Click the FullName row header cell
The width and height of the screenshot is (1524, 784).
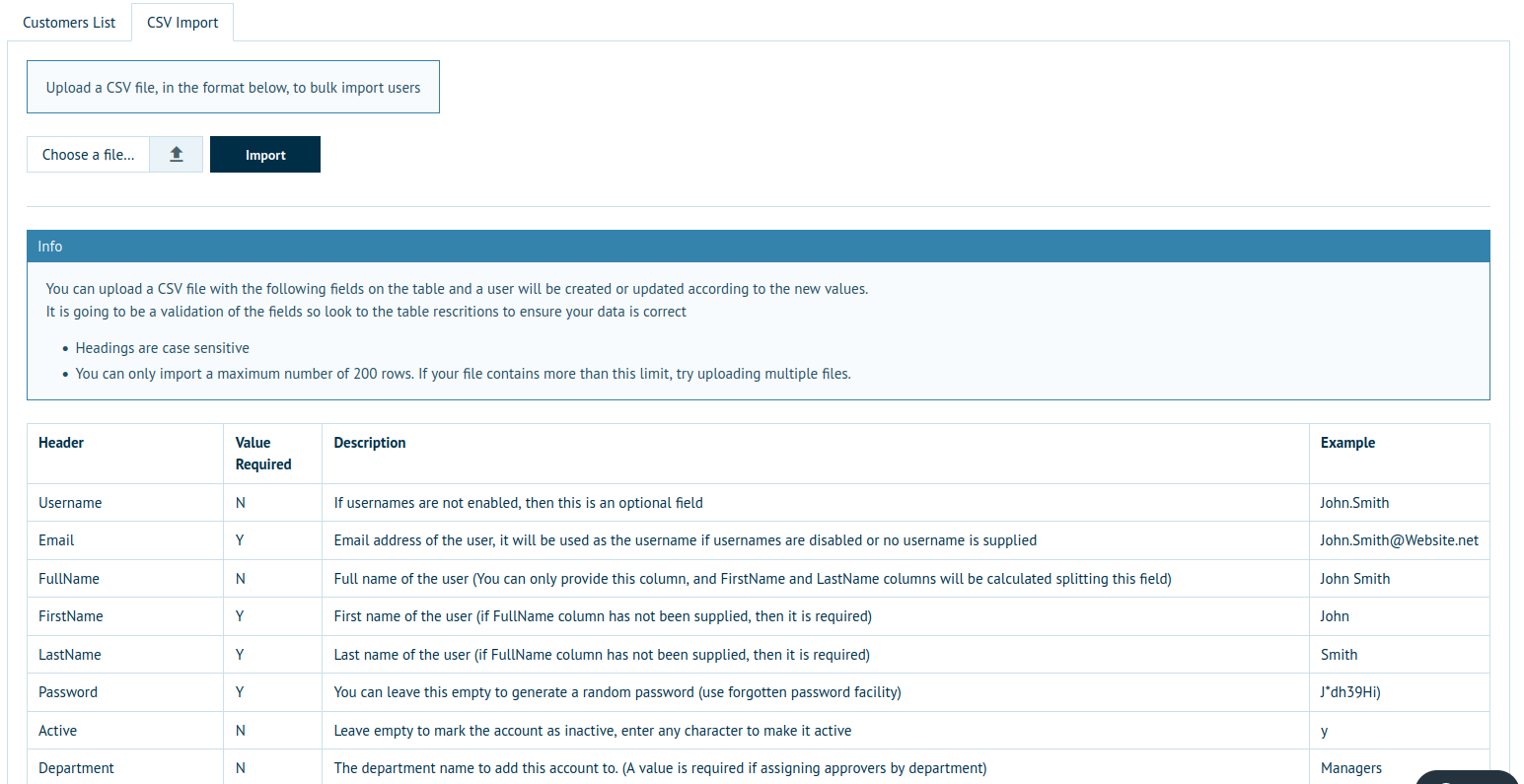(69, 579)
